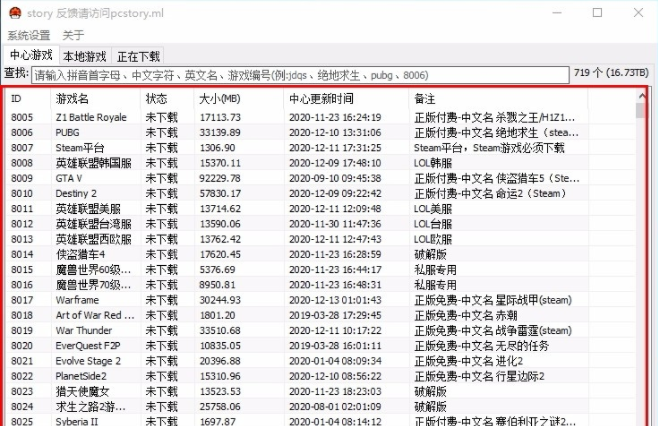Switch to the 中心游戏 tab
The height and width of the screenshot is (426, 658).
31,55
